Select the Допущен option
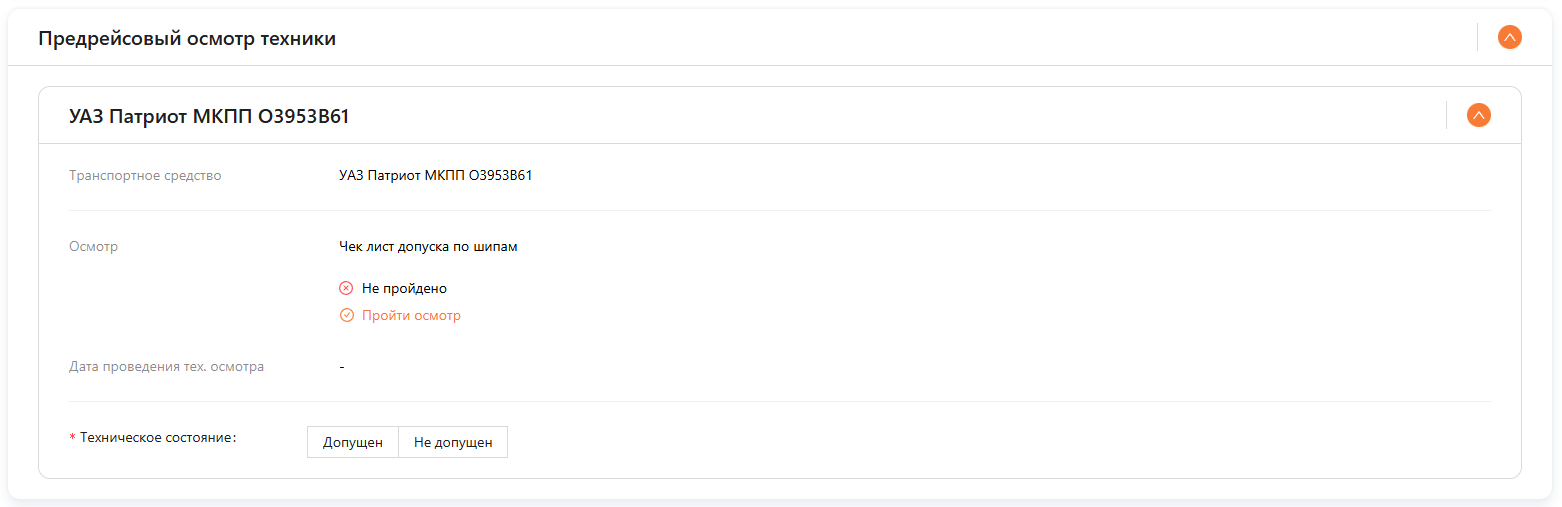Viewport: 1562px width, 507px height. point(352,442)
